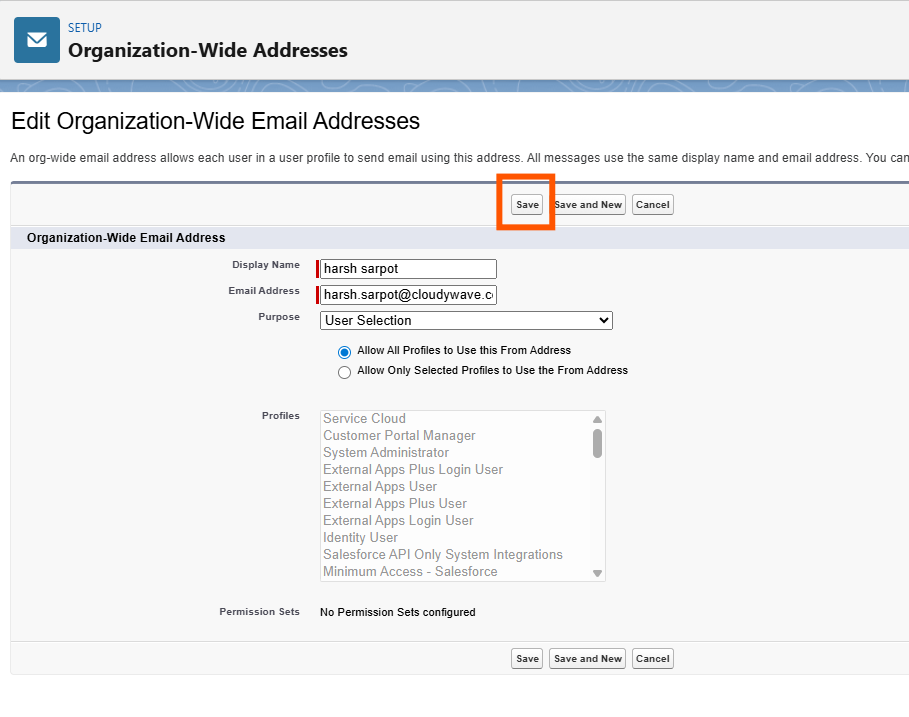Click the top Save and New button
Screen dimensions: 909x717
pos(589,205)
